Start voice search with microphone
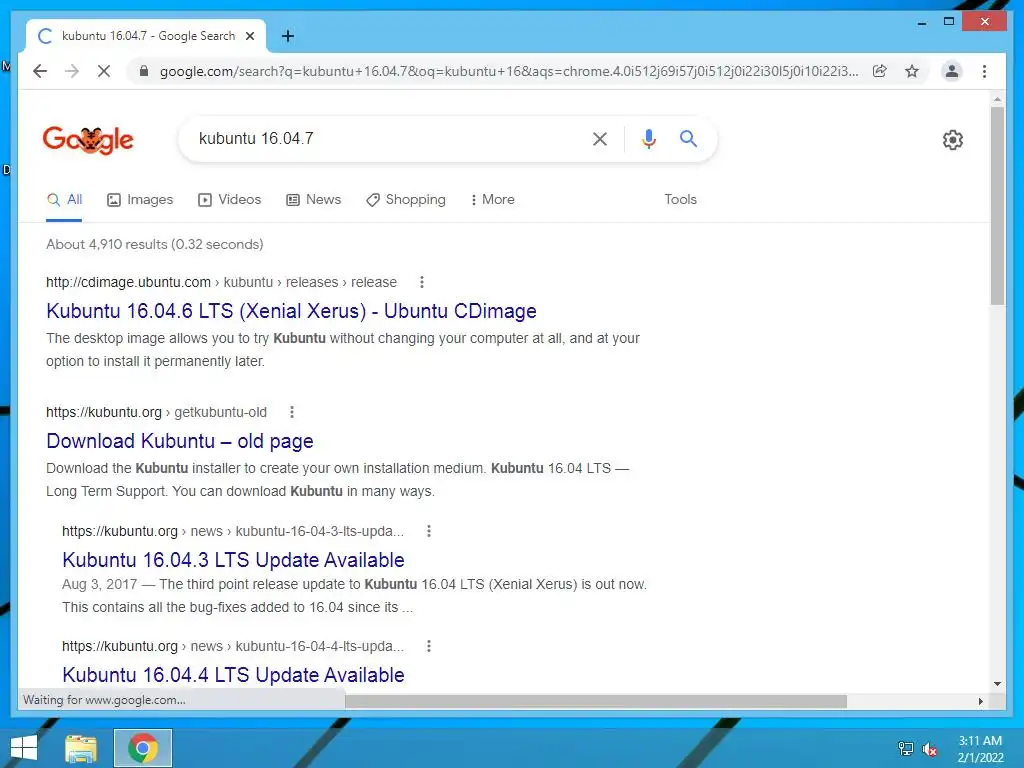Screen dimensions: 1024x768 click(648, 138)
